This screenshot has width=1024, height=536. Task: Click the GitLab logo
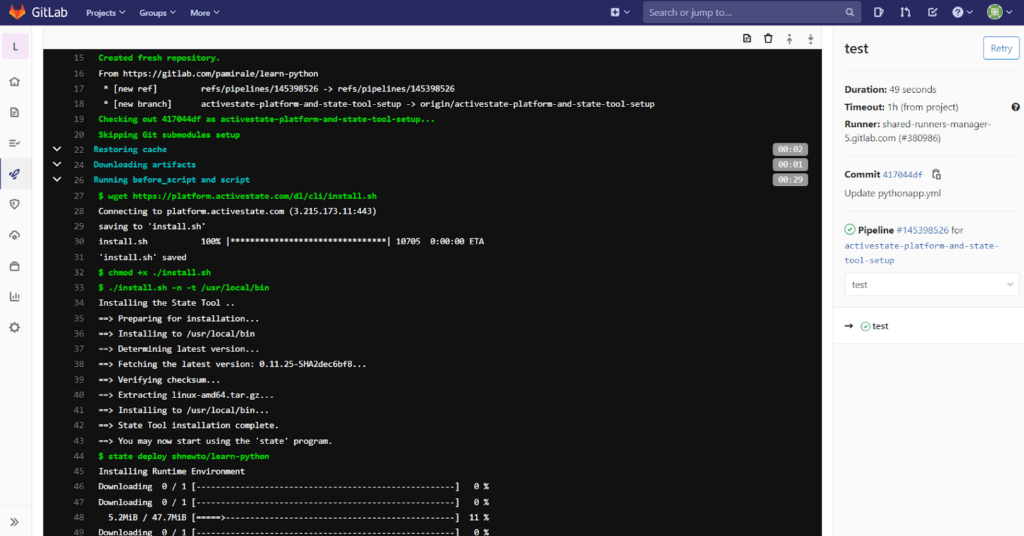[x=39, y=12]
